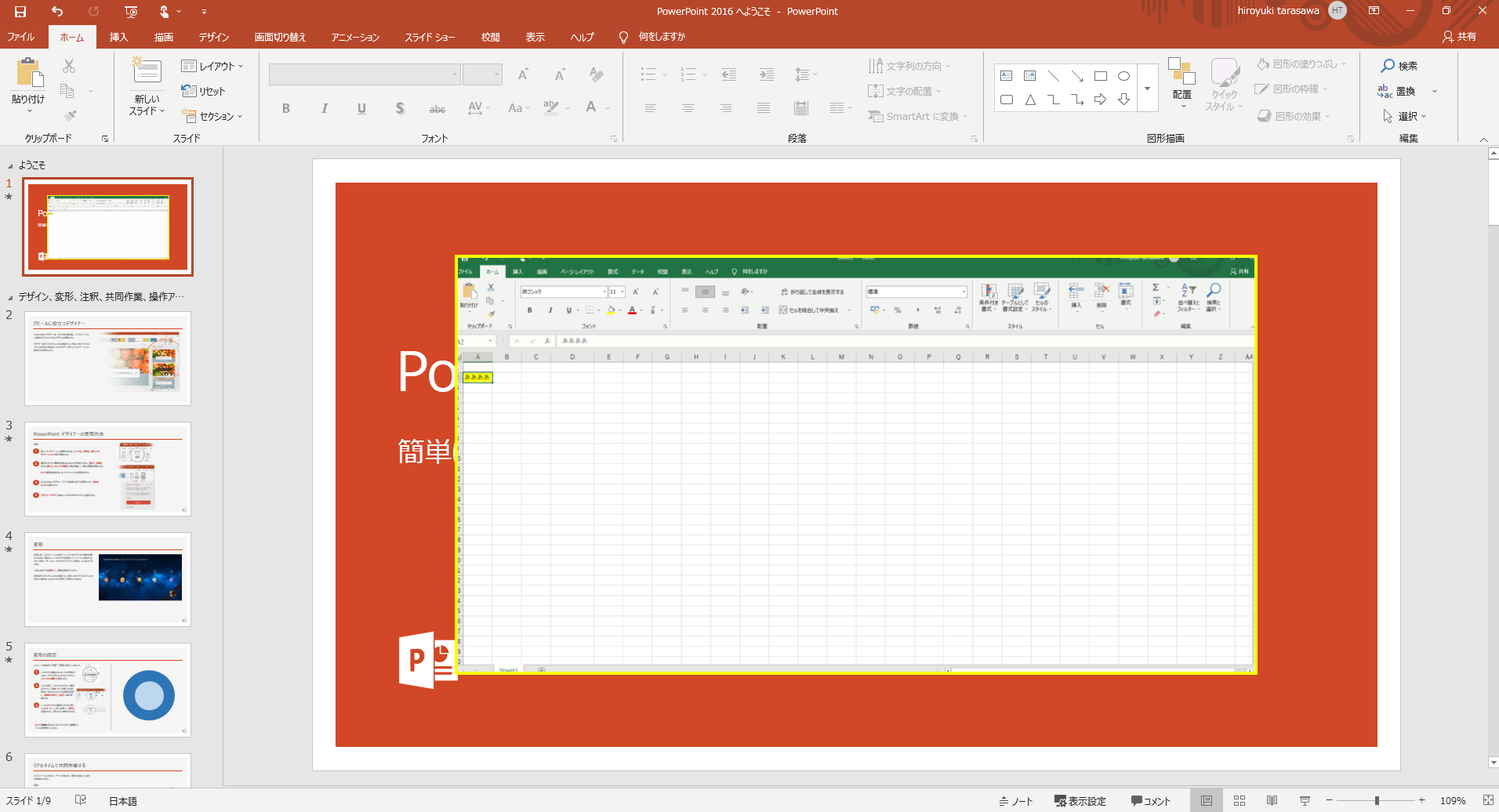Open the File (ファイル) tab
Viewport: 1499px width, 812px height.
pos(21,37)
